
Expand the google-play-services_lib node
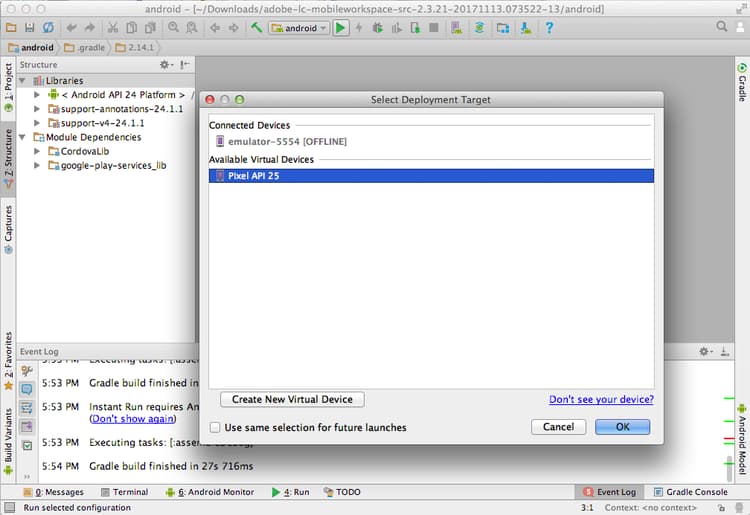click(37, 165)
